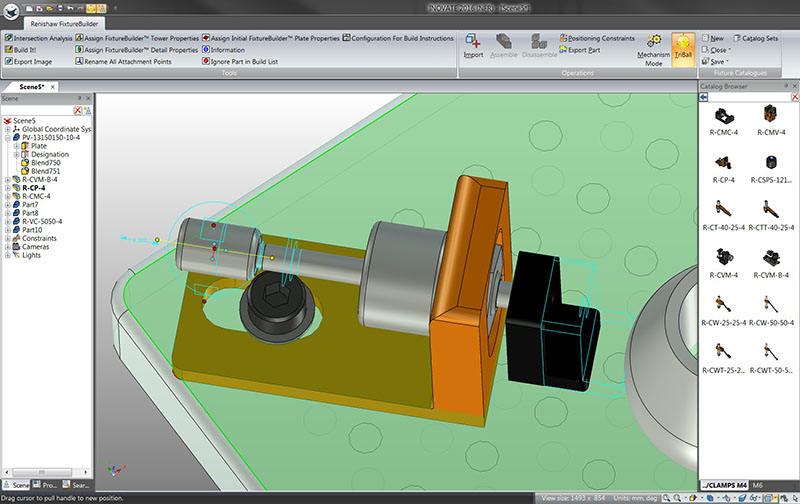Expand the Cameras tree node
Viewport: 800px width, 504px height.
tap(8, 247)
